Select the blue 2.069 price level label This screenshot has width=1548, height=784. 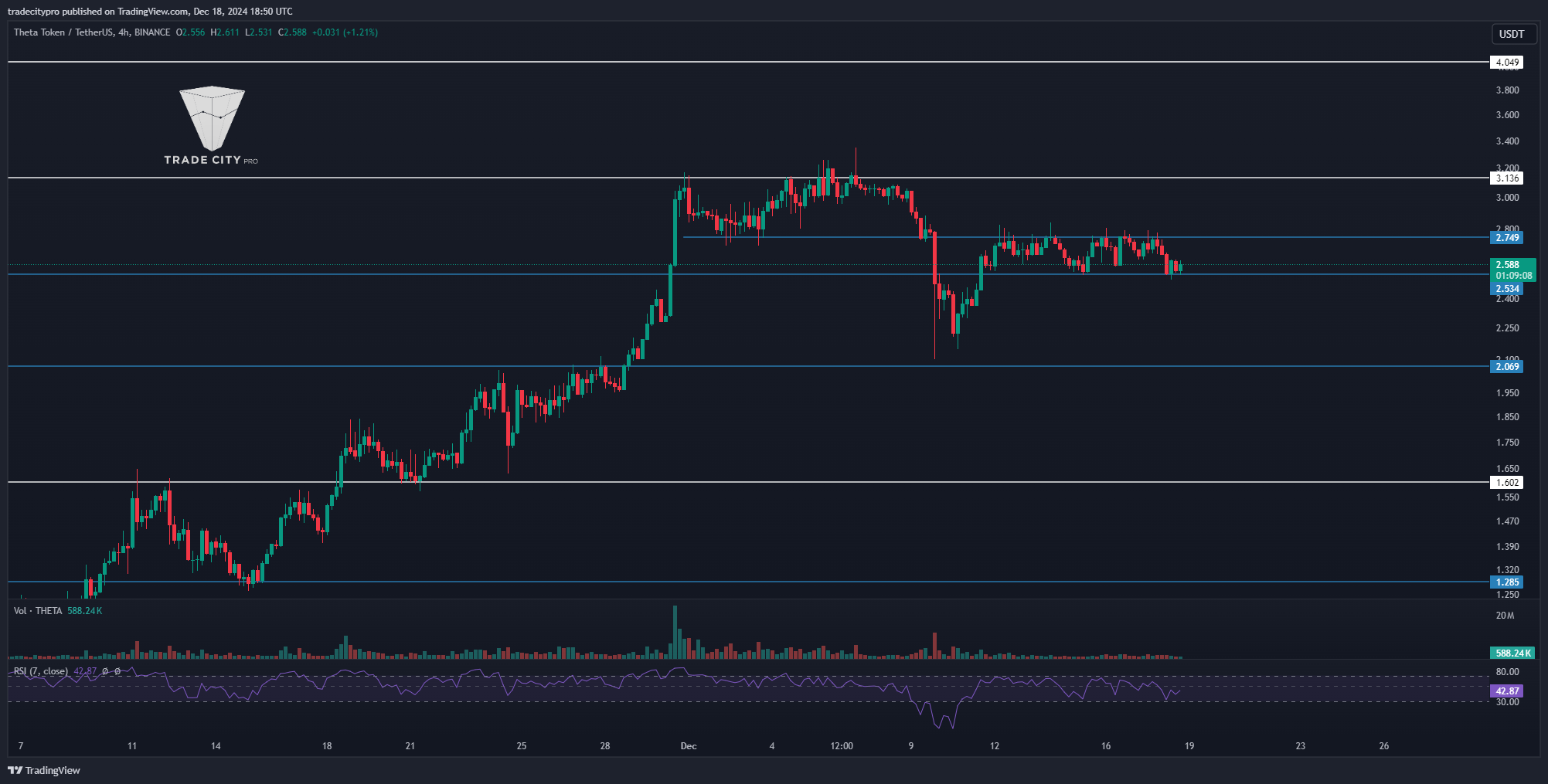pyautogui.click(x=1506, y=367)
